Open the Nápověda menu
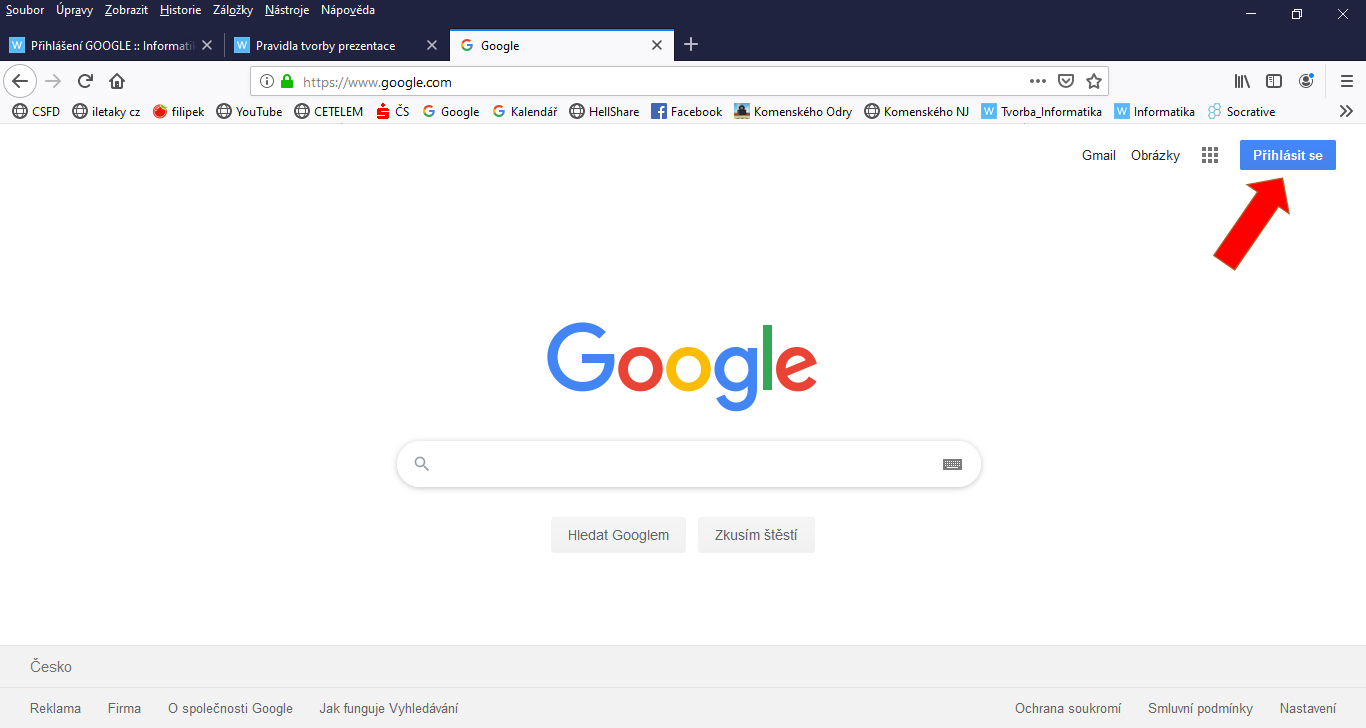The width and height of the screenshot is (1366, 728). point(348,10)
